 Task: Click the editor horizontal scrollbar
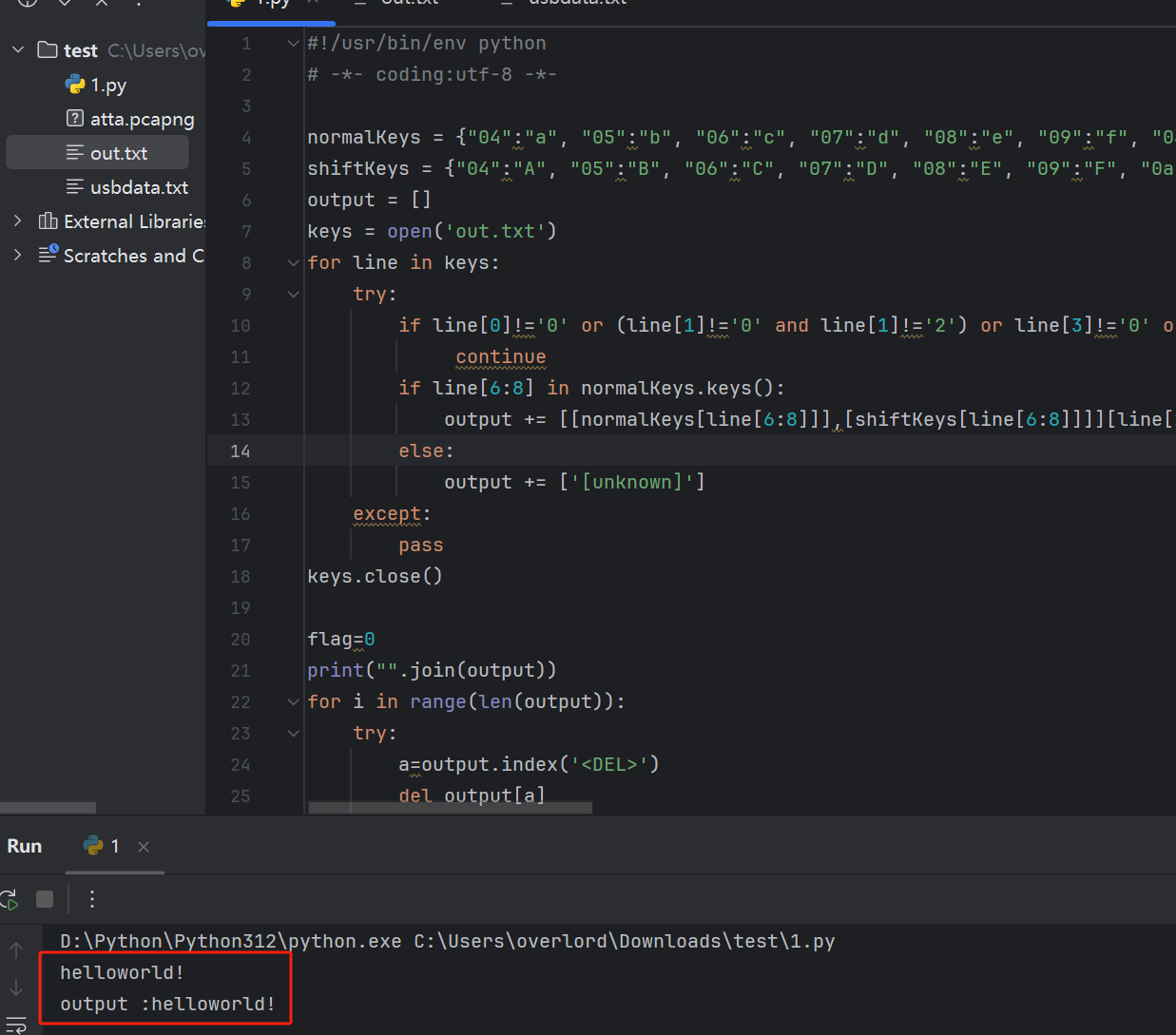pyautogui.click(x=450, y=808)
